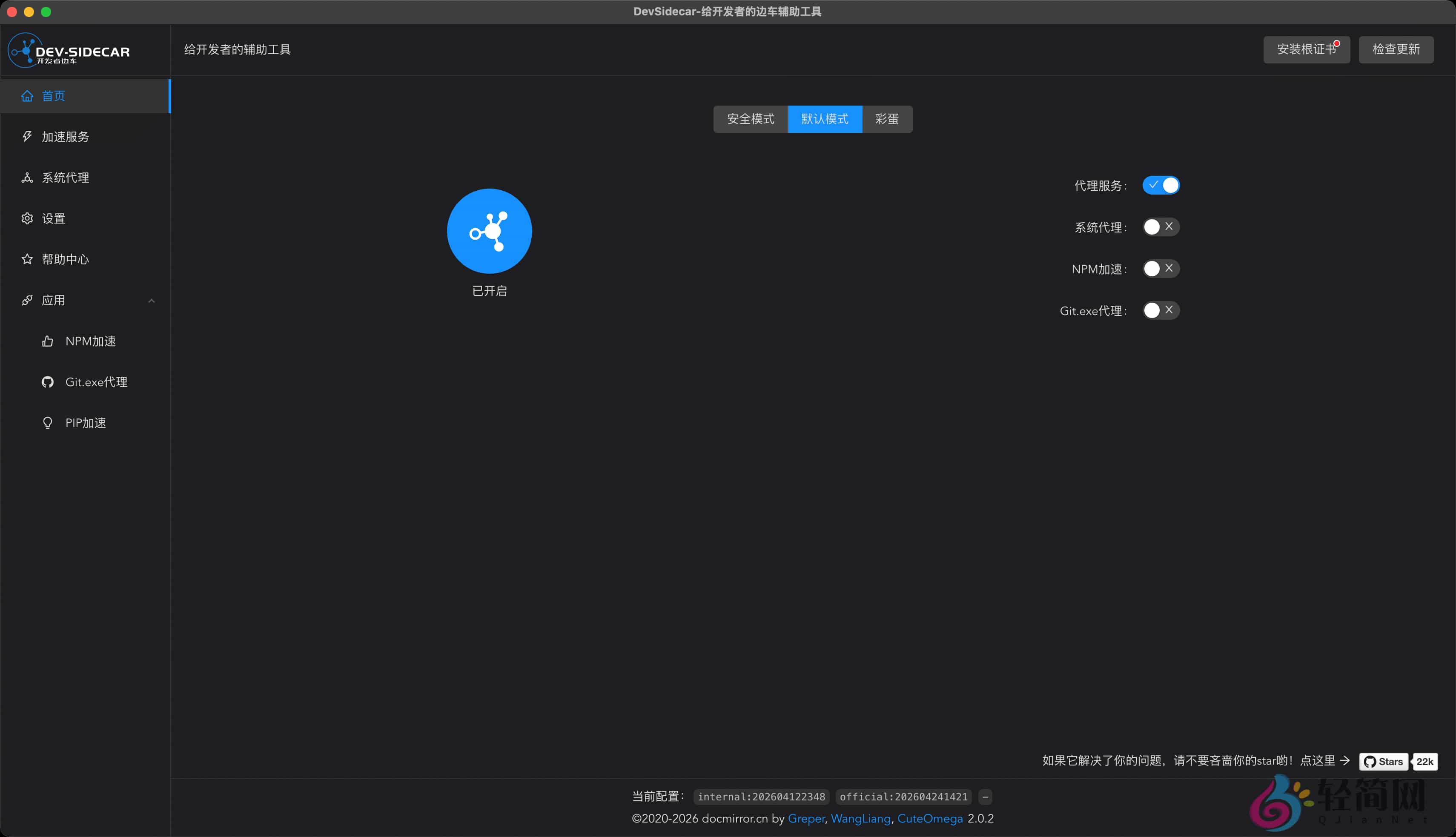Select the NPM加速 icon in sidebar

point(48,340)
